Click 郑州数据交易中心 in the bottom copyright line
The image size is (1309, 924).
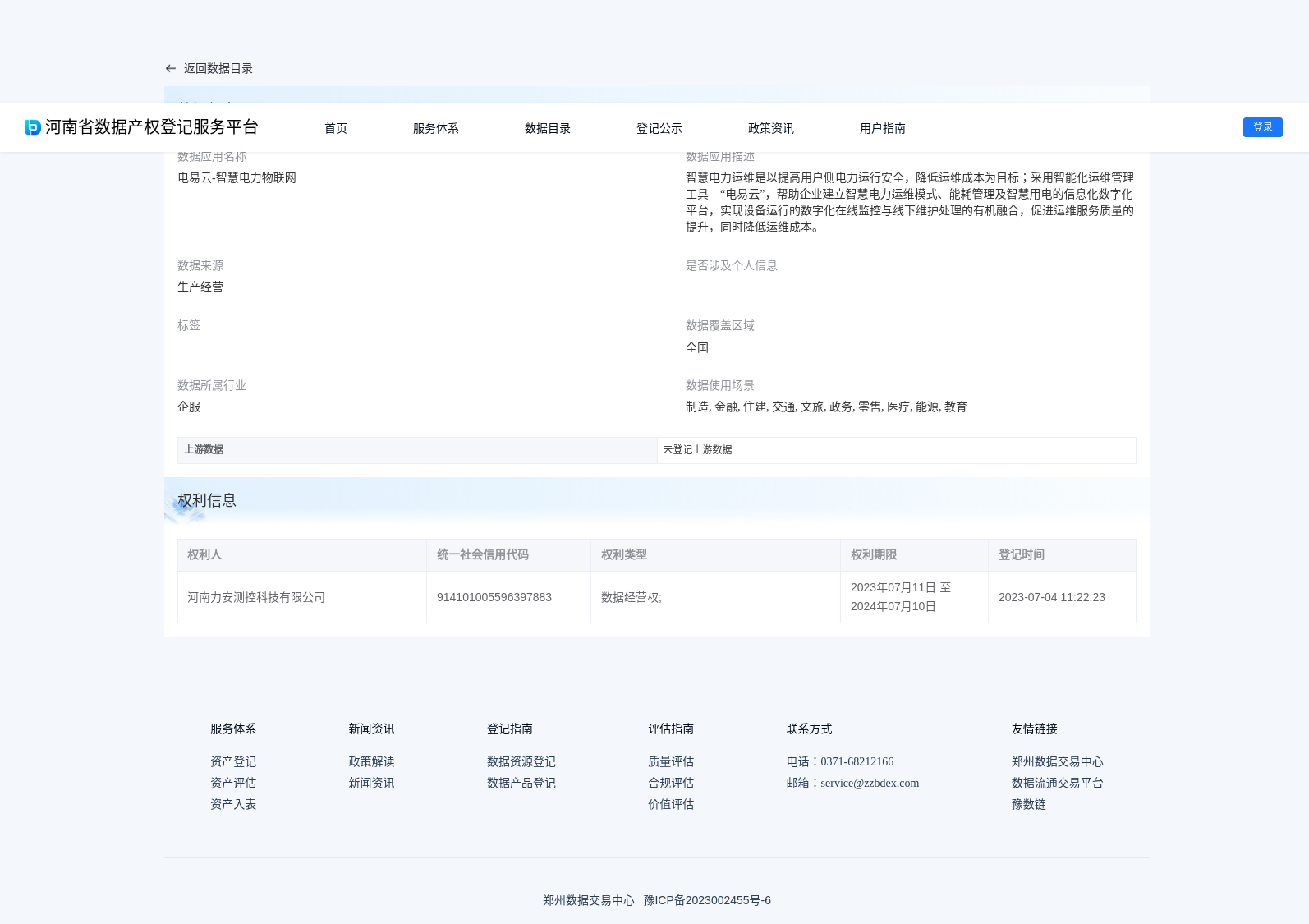point(589,900)
